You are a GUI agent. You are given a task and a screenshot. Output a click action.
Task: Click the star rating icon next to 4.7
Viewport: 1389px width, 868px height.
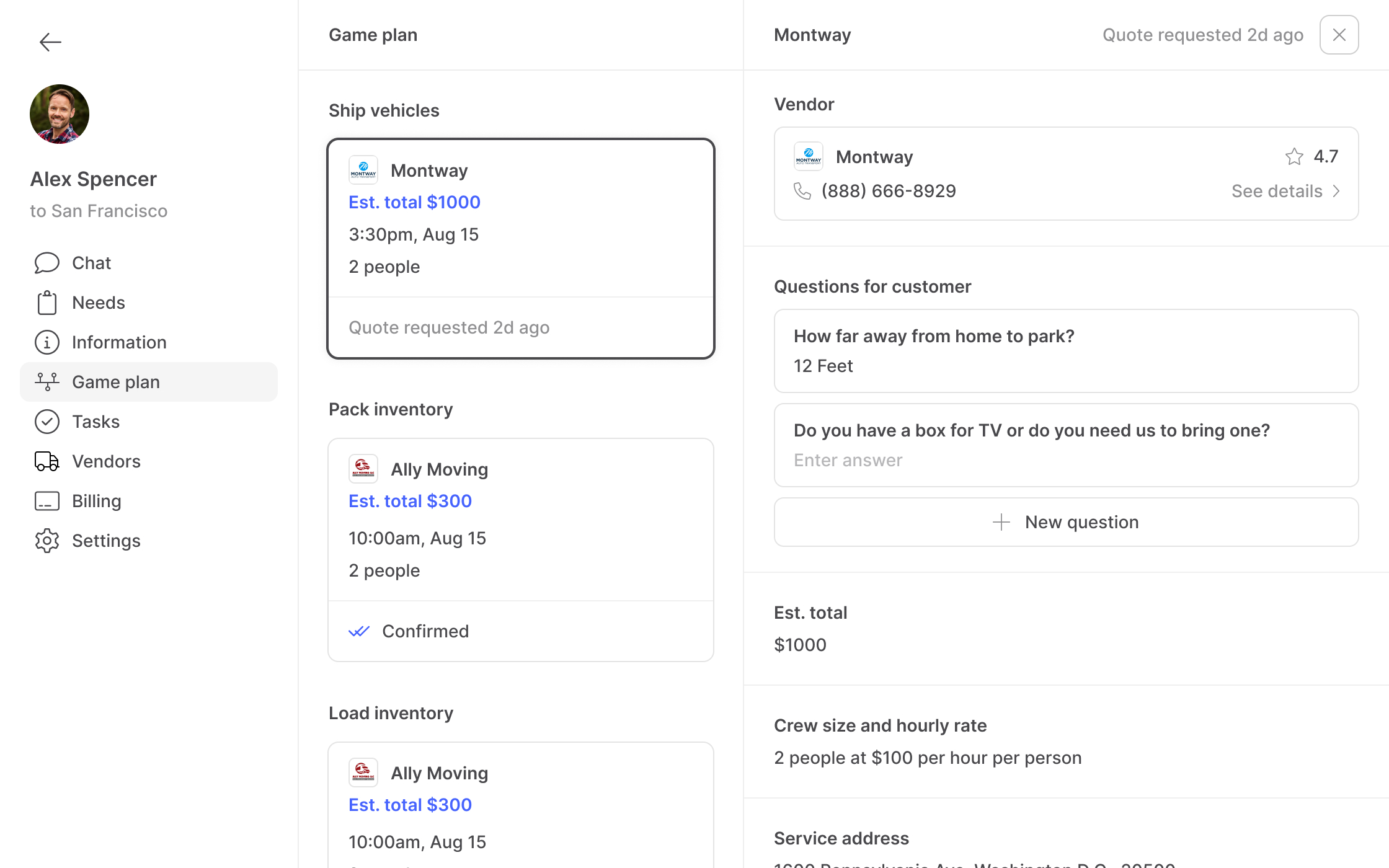pos(1294,156)
